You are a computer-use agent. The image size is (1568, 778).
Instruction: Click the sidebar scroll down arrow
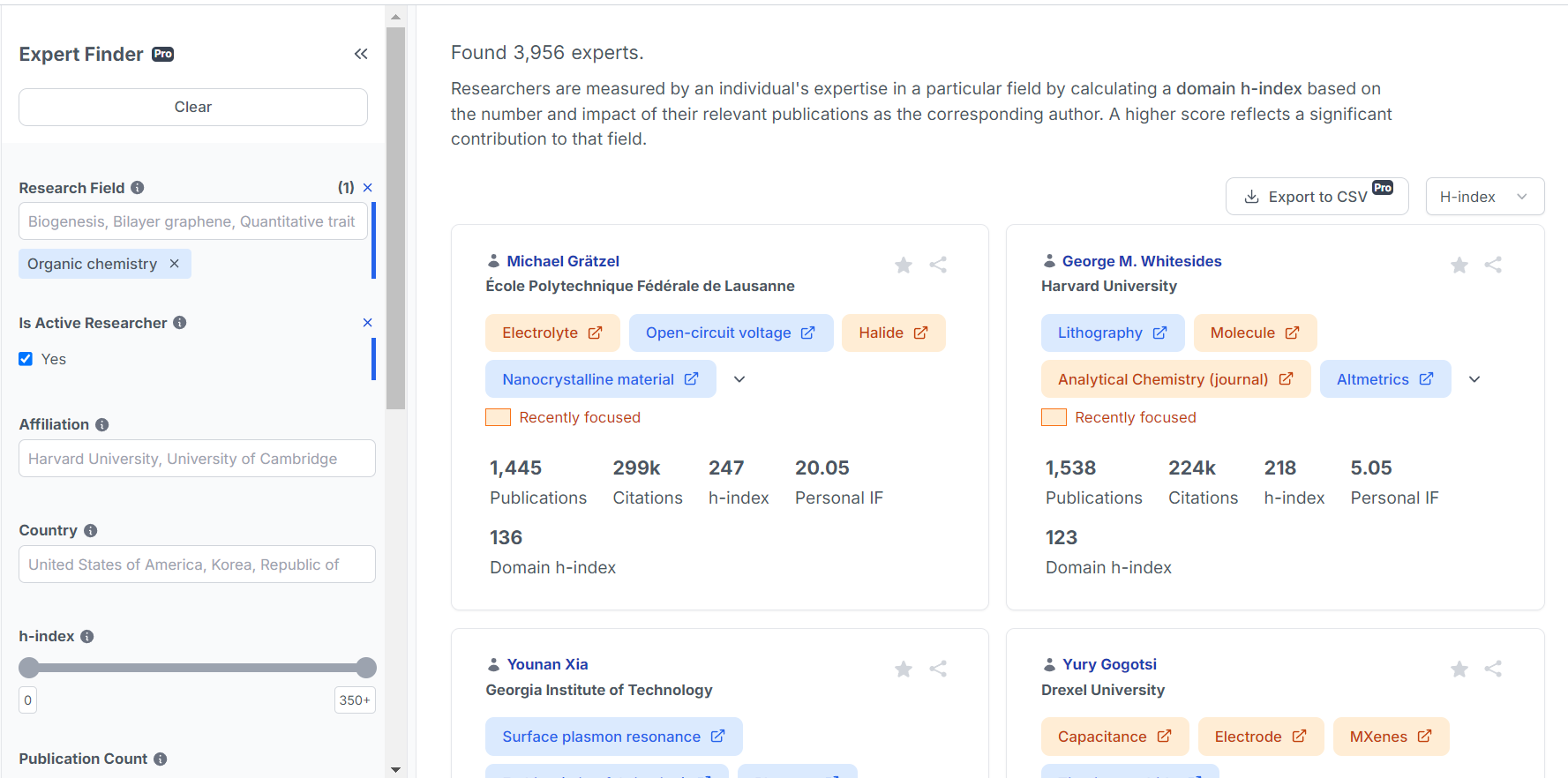396,770
